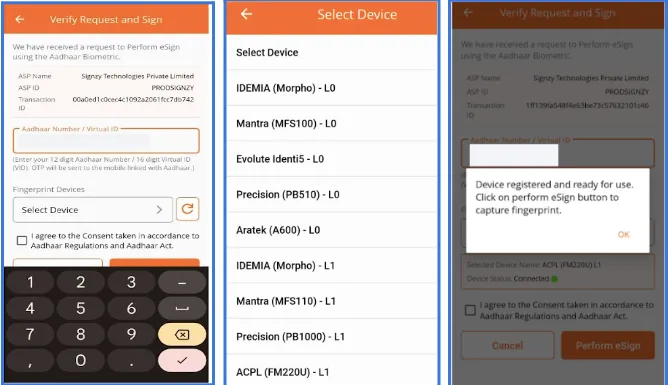Tap keypad digit 4
Image resolution: width=668 pixels, height=385 pixels.
30,308
